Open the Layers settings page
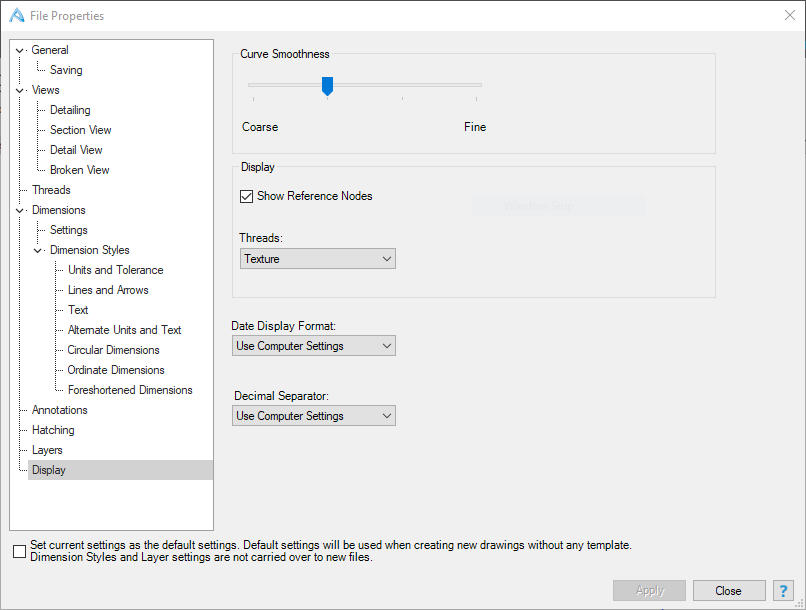This screenshot has height=610, width=806. tap(47, 450)
